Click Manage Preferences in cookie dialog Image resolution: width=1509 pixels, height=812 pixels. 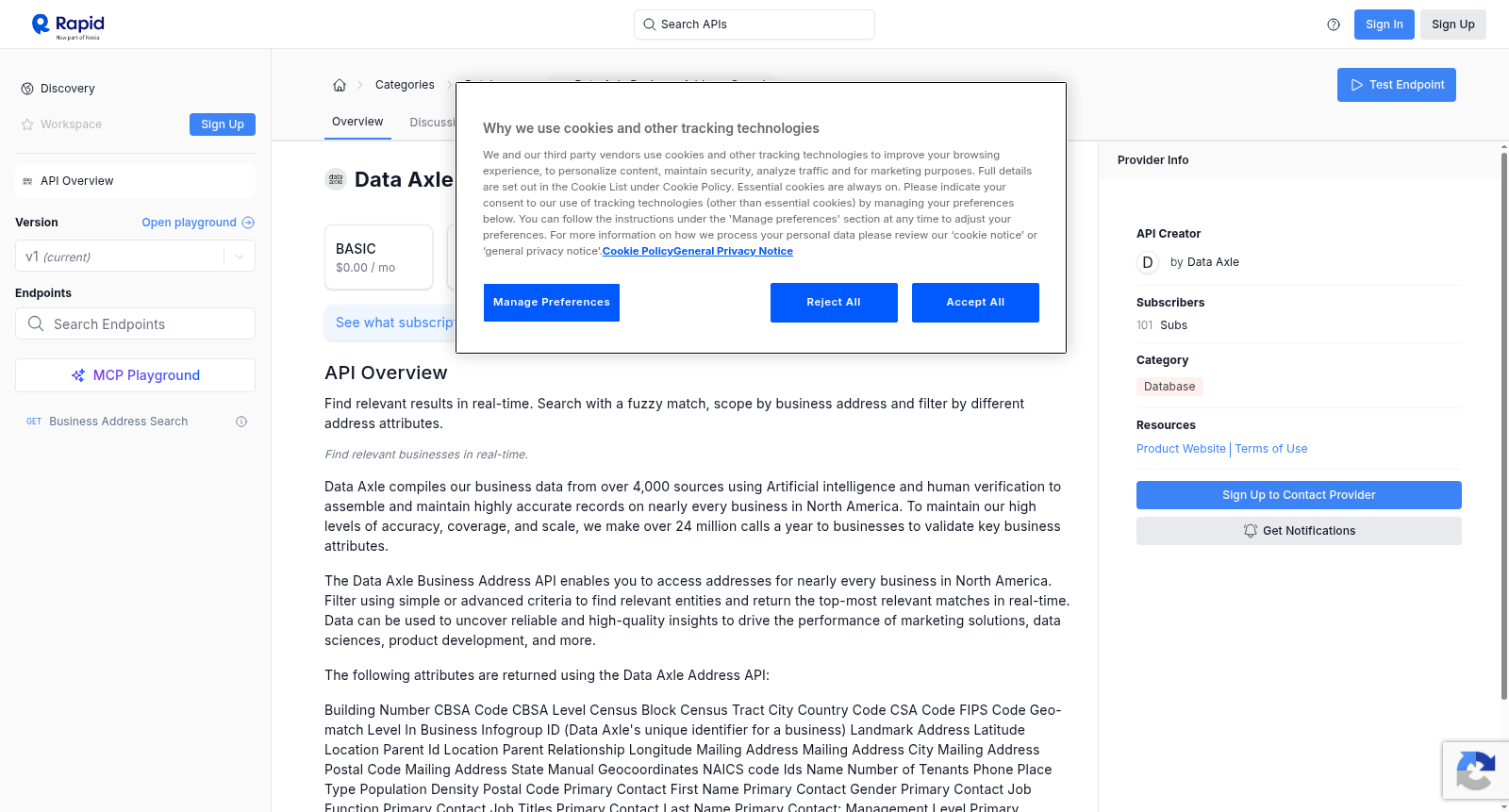pos(552,303)
